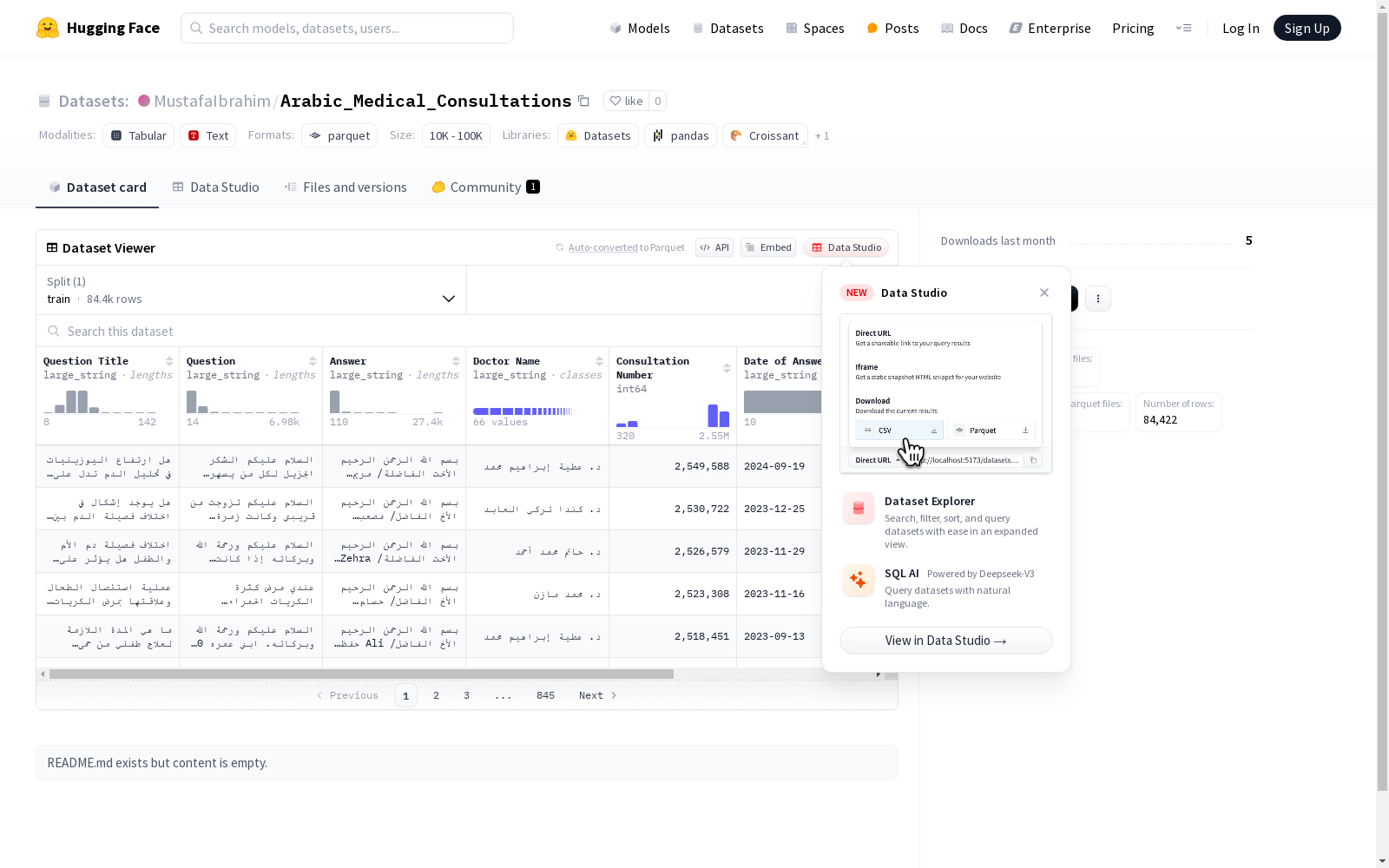Go to Datasets in the top navigation
Image resolution: width=1389 pixels, height=868 pixels.
pyautogui.click(x=727, y=28)
